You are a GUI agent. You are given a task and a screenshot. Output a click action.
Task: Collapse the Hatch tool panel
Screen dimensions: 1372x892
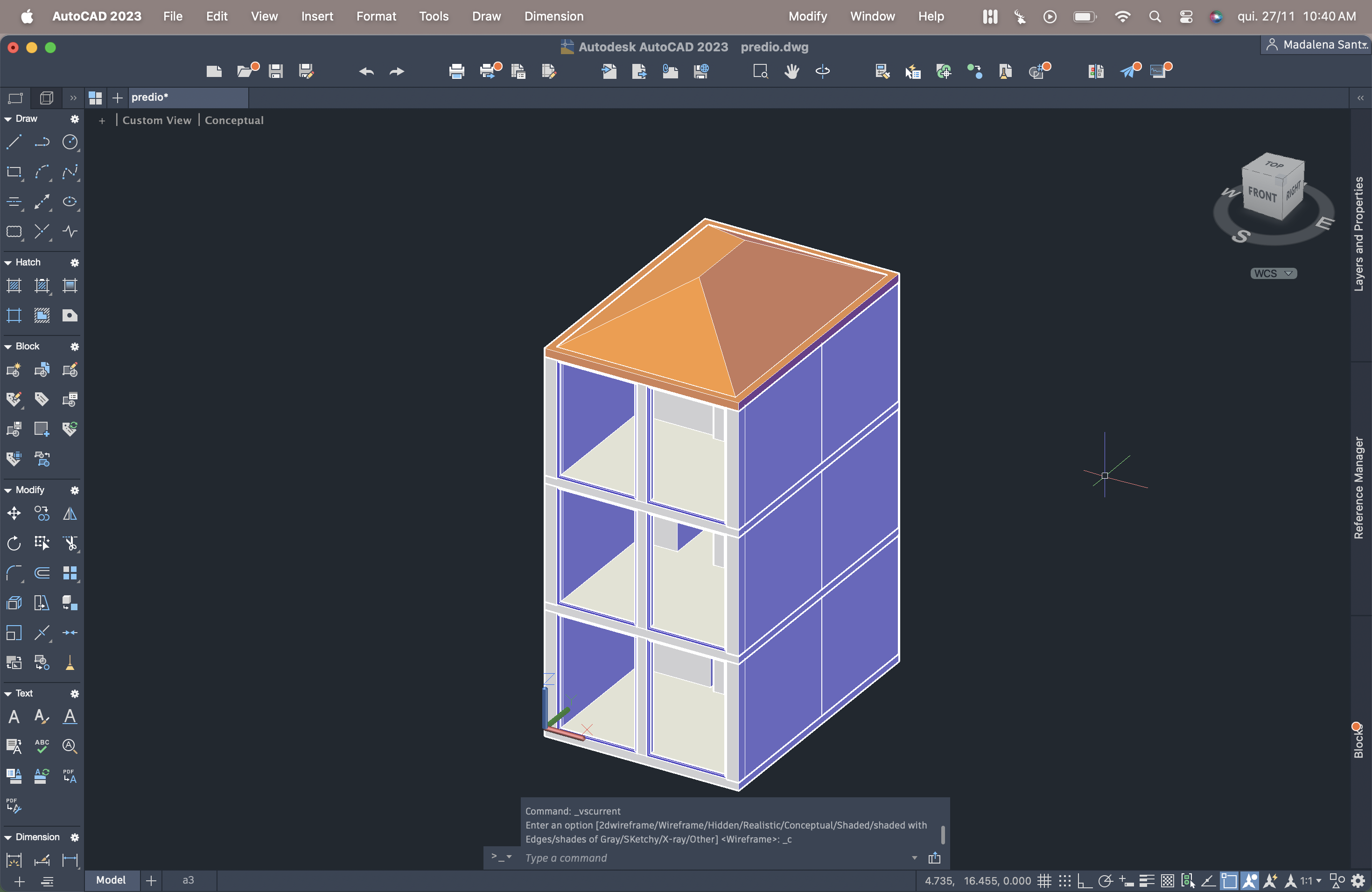click(x=8, y=262)
